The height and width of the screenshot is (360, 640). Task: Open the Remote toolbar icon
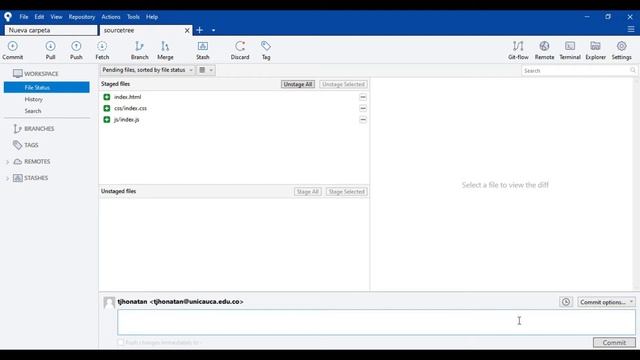[544, 51]
